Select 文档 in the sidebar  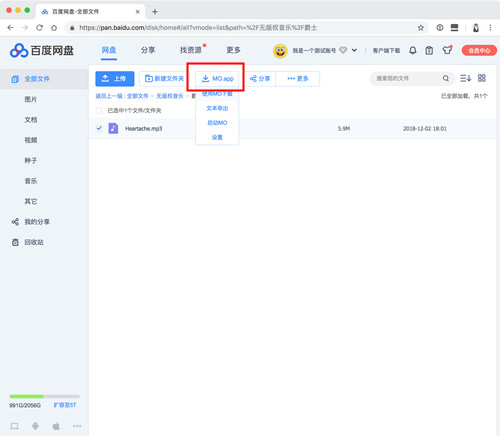point(31,120)
